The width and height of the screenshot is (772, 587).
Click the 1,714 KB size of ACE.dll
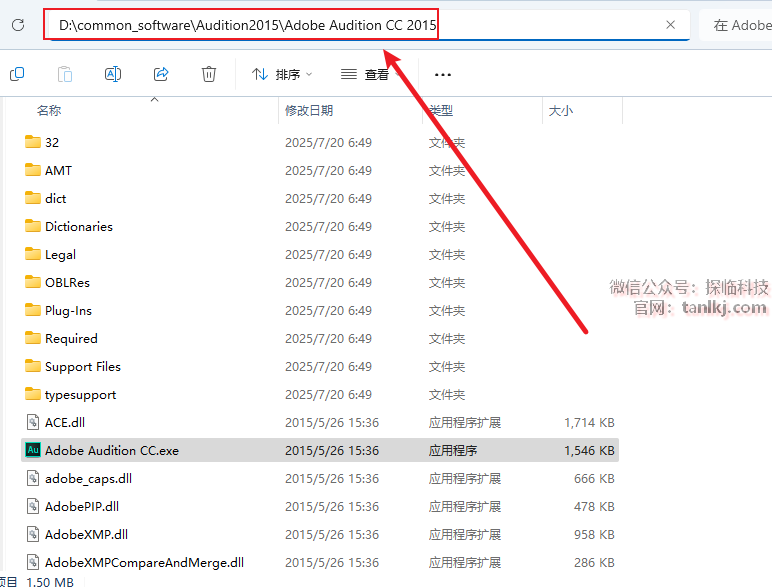[589, 423]
